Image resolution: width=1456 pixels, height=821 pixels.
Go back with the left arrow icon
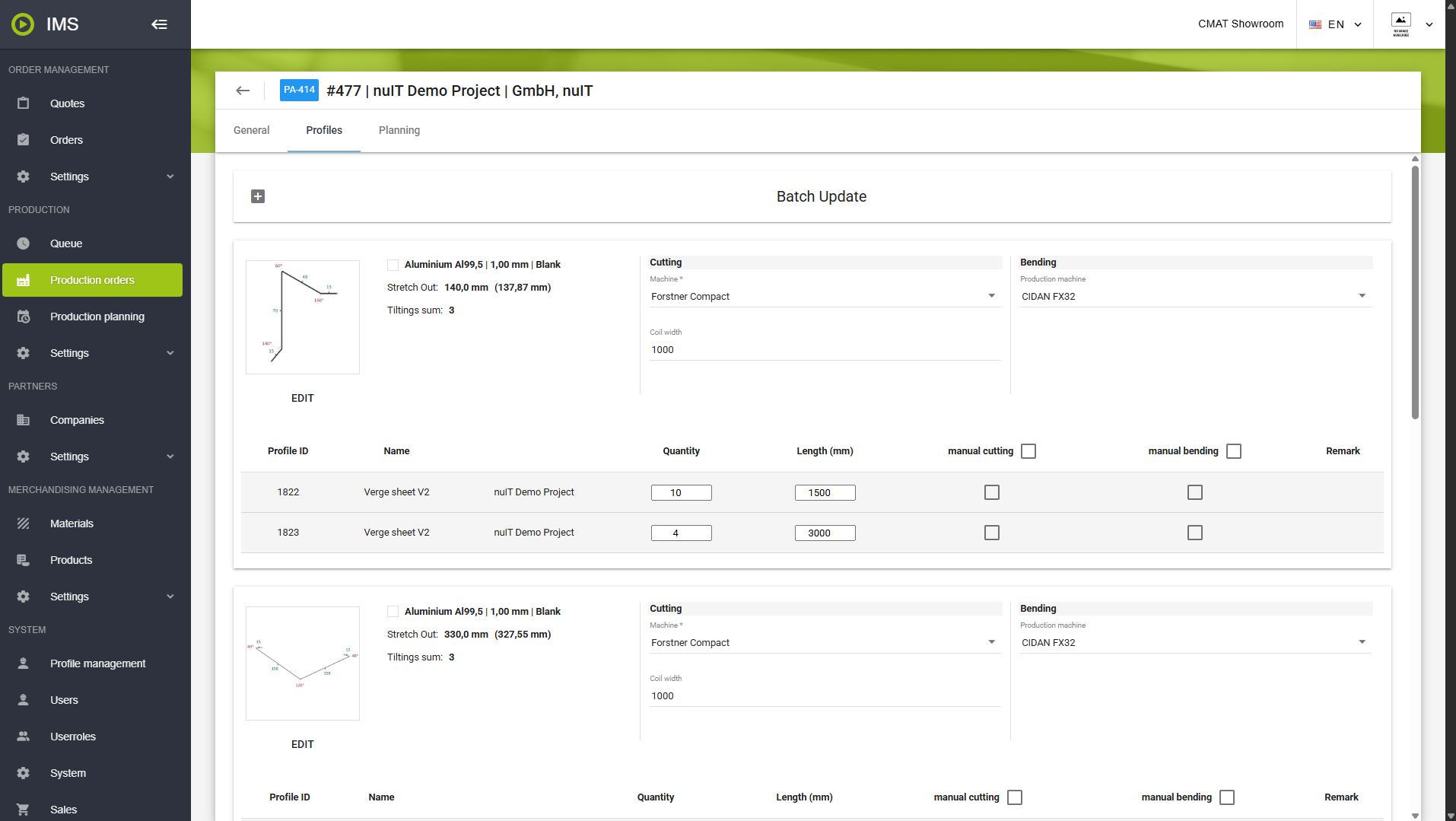(243, 91)
